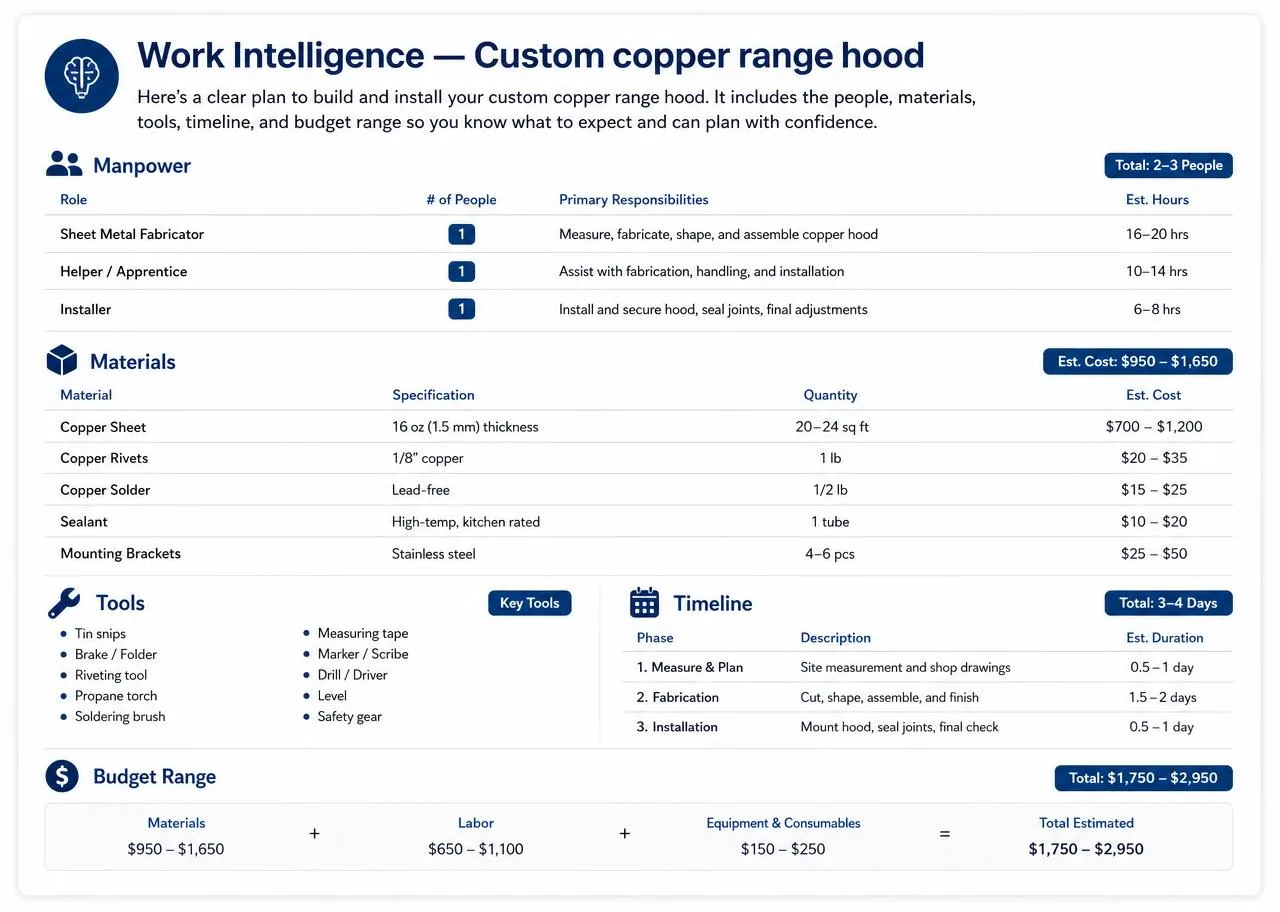Click the people count badge for Sheet Metal Fabricator
The width and height of the screenshot is (1280, 912).
point(461,234)
